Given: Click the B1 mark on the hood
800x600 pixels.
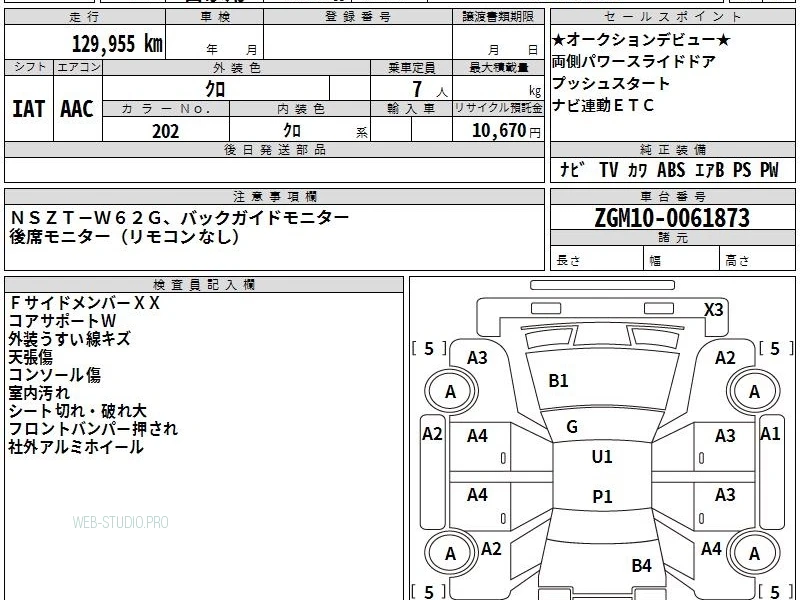Looking at the screenshot, I should point(558,381).
